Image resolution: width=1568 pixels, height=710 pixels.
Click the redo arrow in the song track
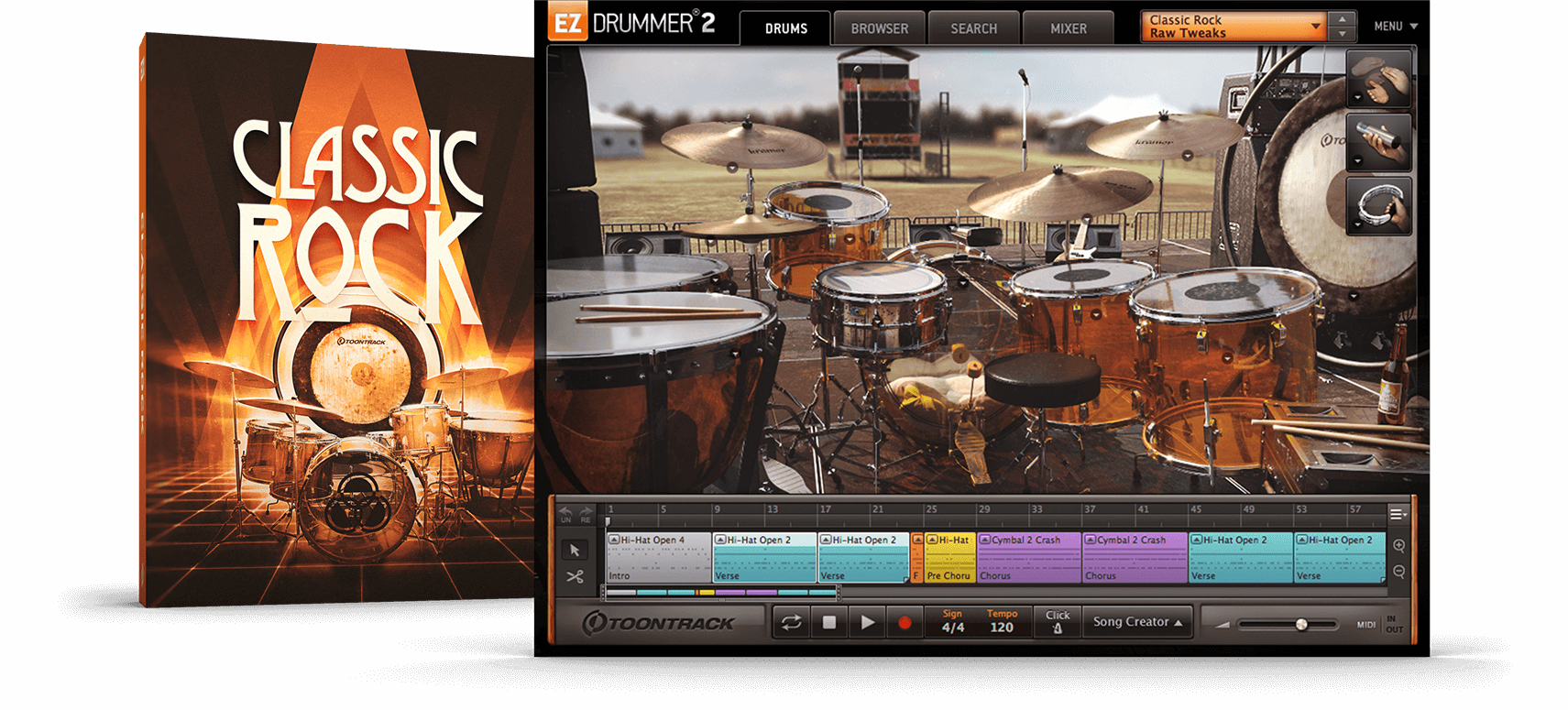click(586, 512)
